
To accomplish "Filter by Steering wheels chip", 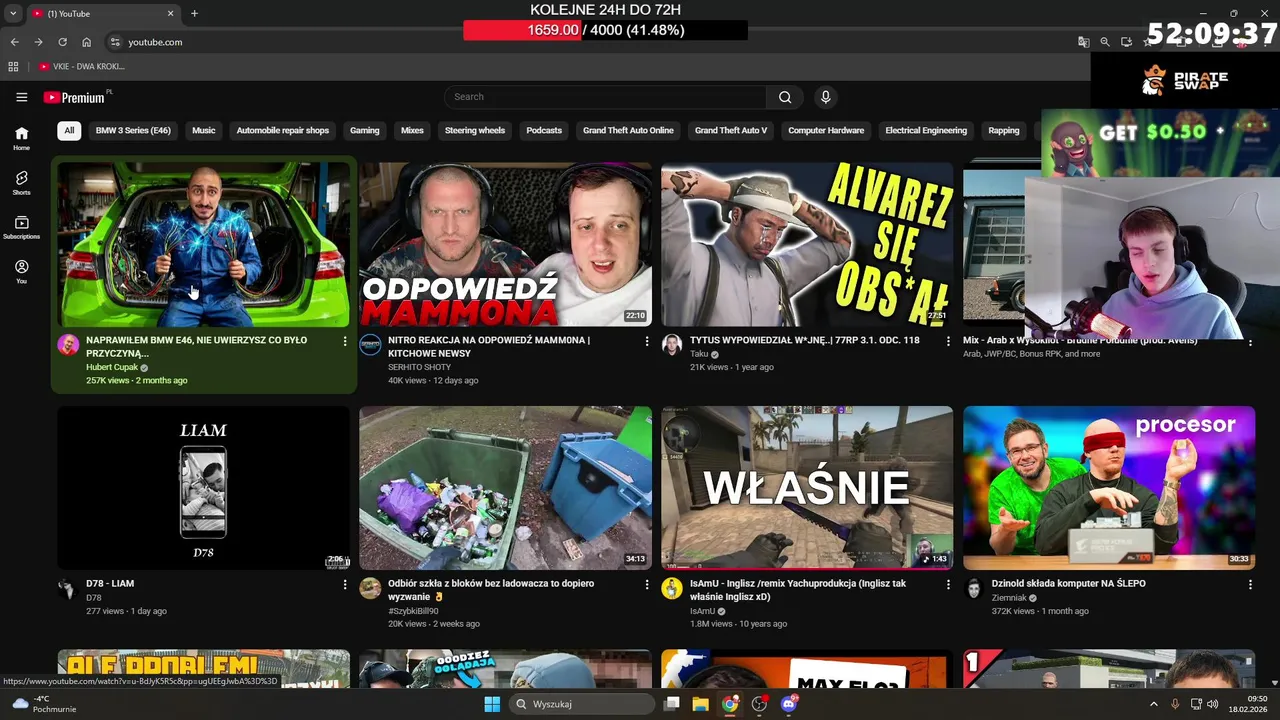I will (x=475, y=130).
